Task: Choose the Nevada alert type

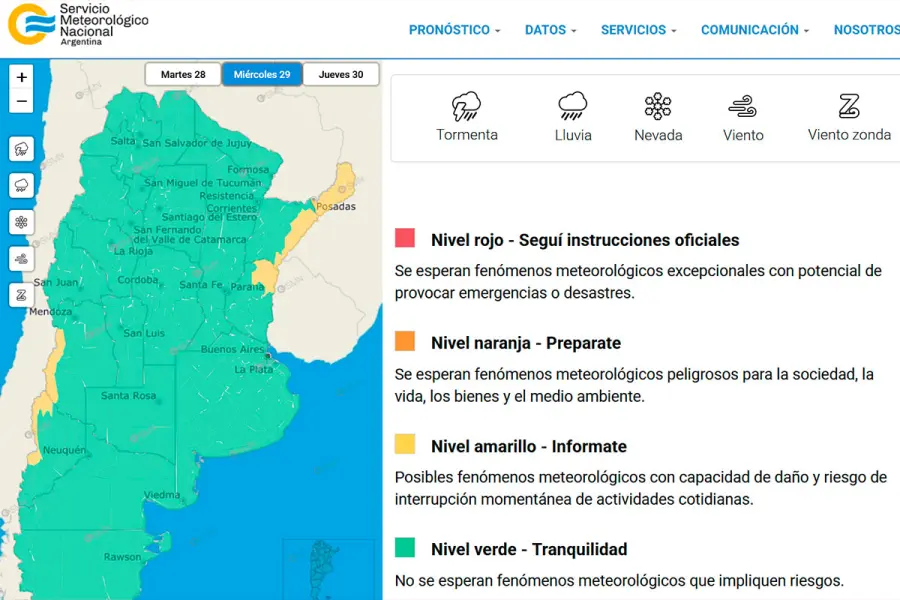Action: (658, 117)
